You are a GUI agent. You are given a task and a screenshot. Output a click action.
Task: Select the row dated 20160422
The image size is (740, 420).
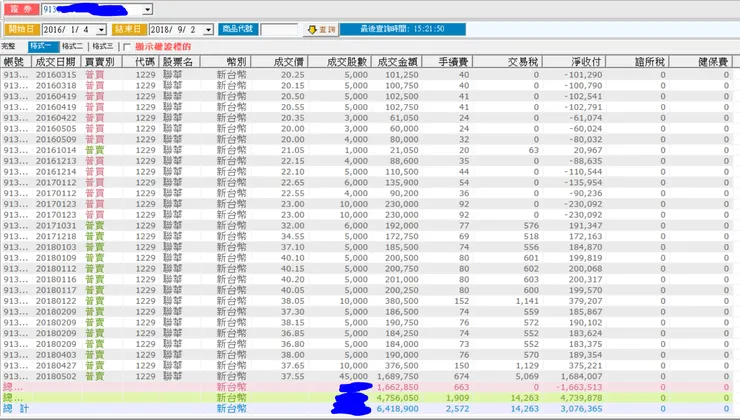tap(367, 118)
